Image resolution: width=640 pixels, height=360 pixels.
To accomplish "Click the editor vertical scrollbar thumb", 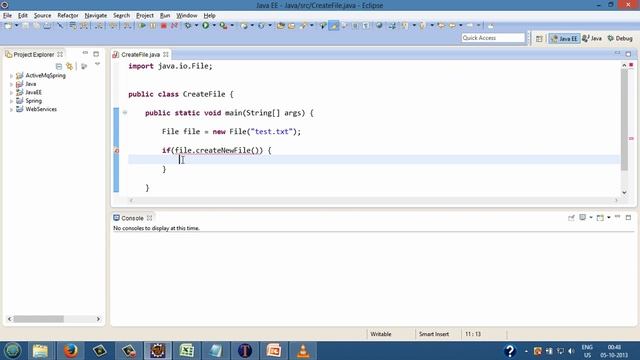I will click(624, 119).
